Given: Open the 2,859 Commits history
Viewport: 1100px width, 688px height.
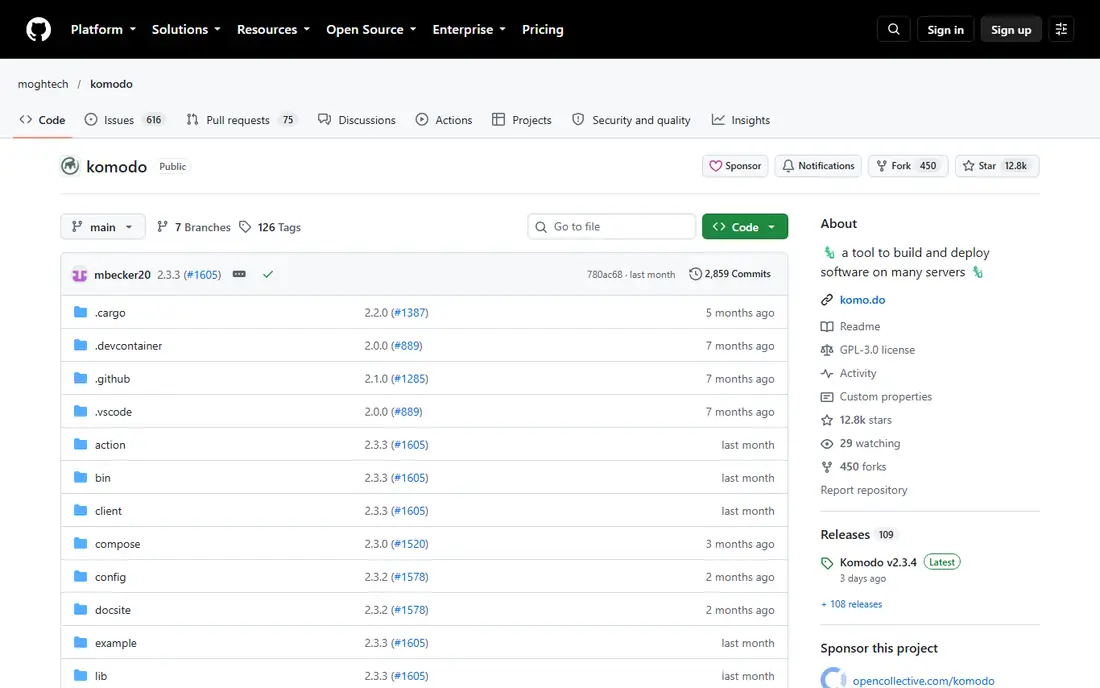Looking at the screenshot, I should pyautogui.click(x=730, y=274).
